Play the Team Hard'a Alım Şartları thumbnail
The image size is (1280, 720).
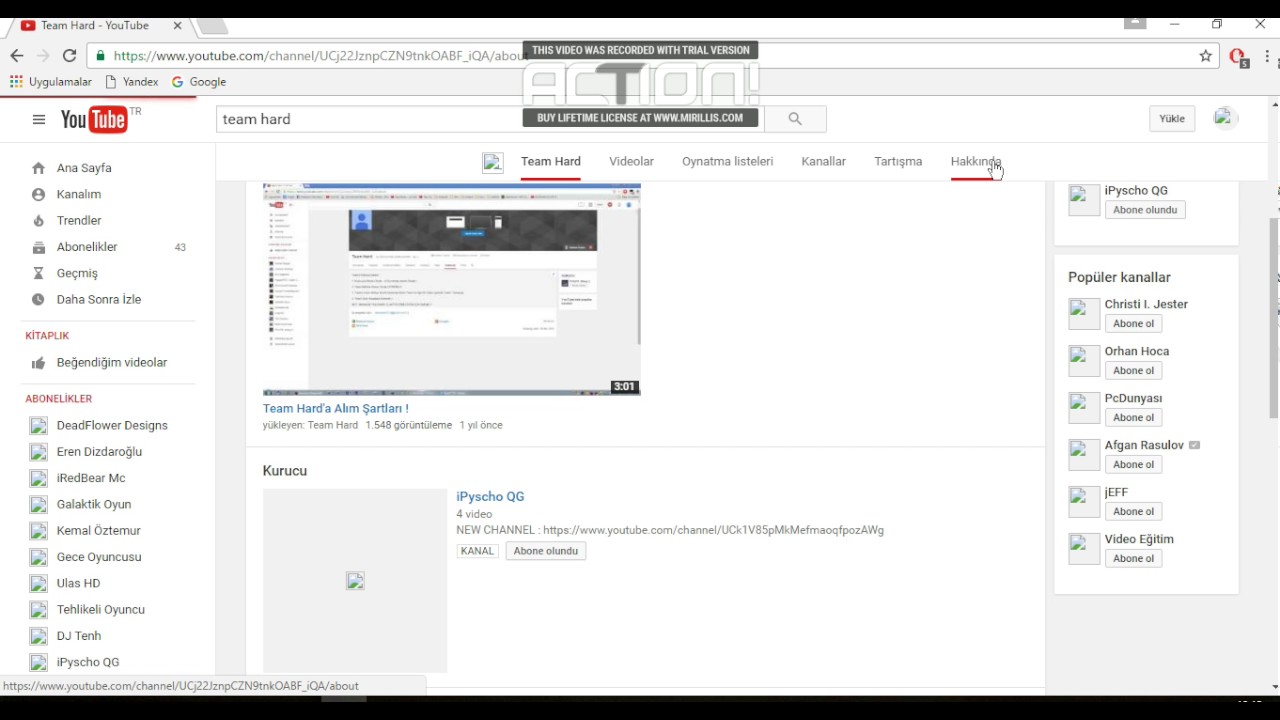451,289
